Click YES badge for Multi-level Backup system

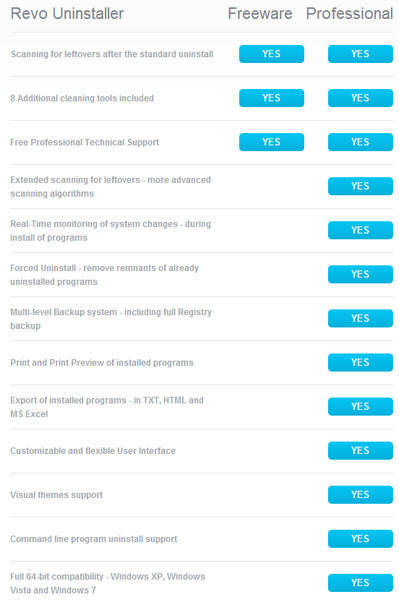360,318
